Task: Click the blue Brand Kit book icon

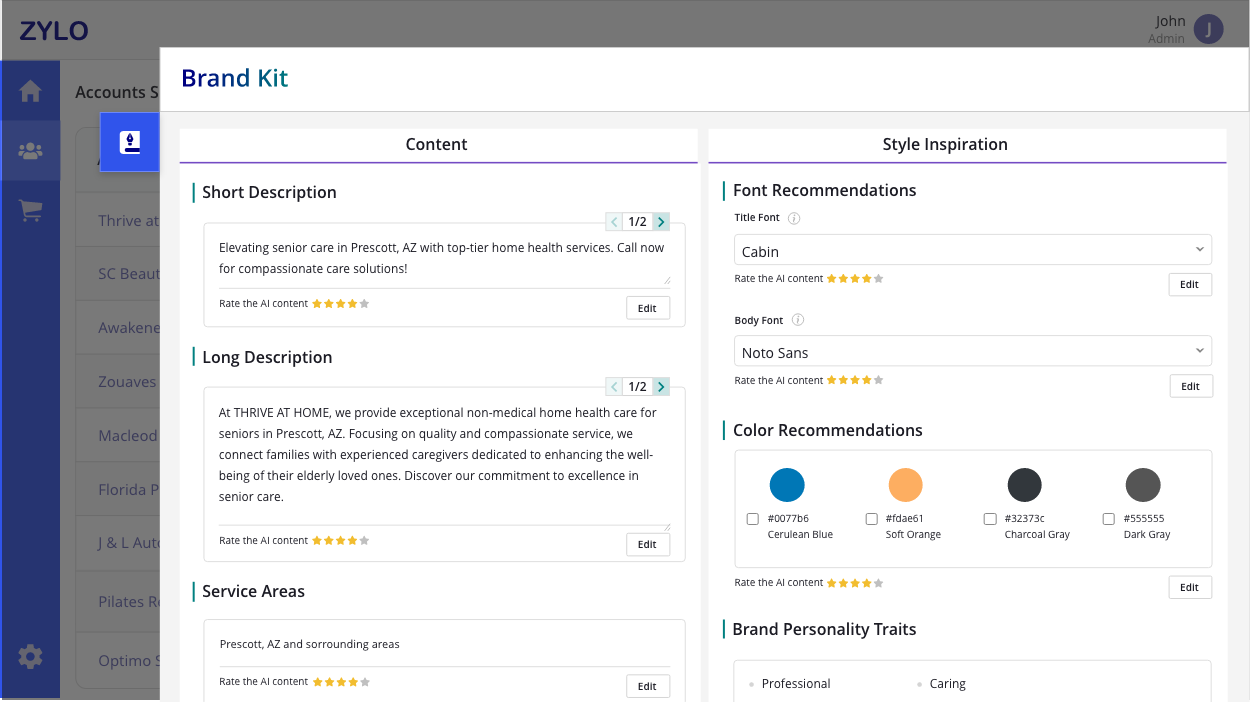Action: 130,142
